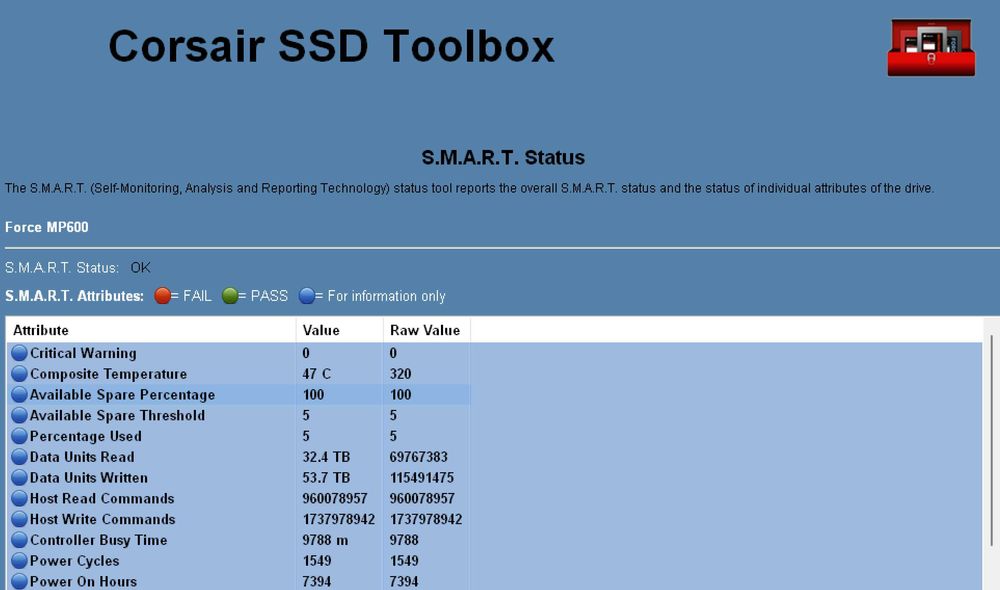Select the Composite Temperature row label
The height and width of the screenshot is (590, 1000).
coord(108,374)
